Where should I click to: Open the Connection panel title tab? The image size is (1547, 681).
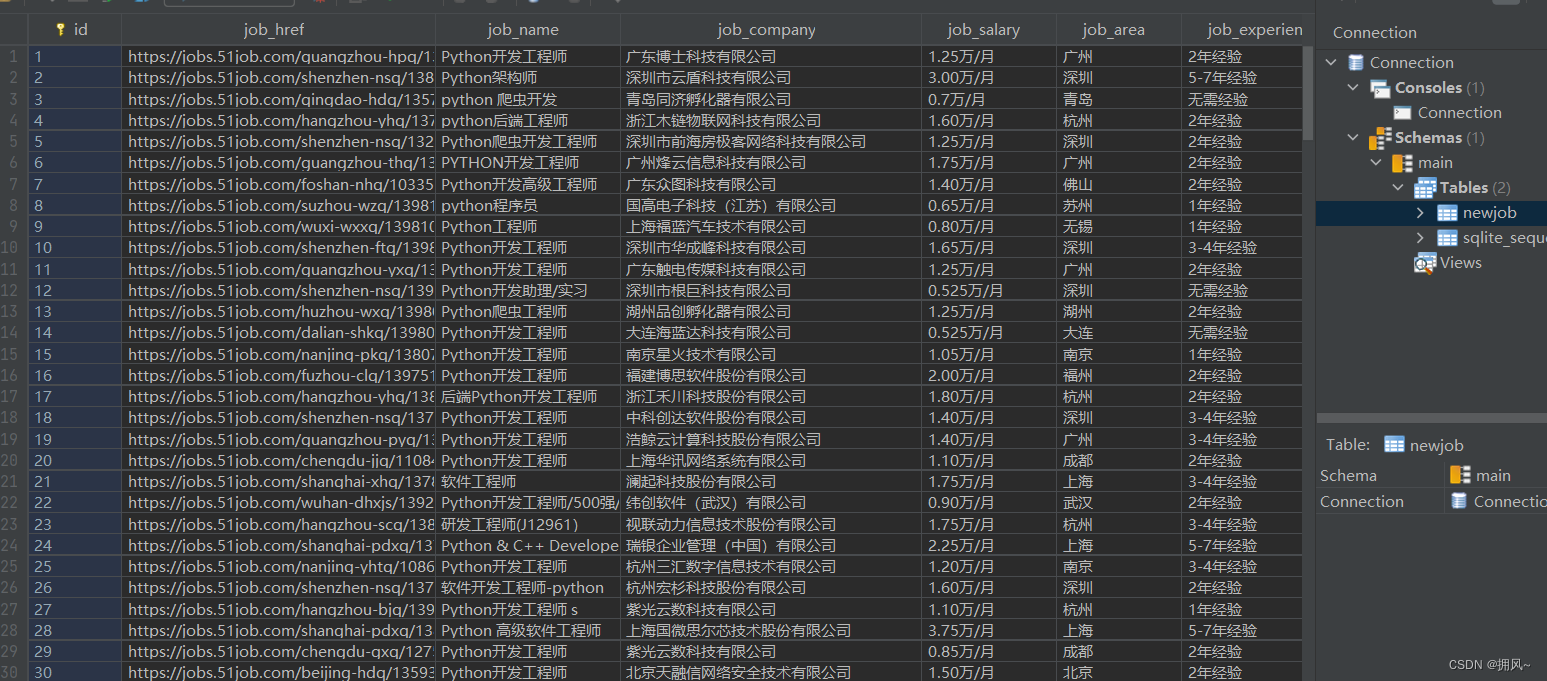(1374, 33)
